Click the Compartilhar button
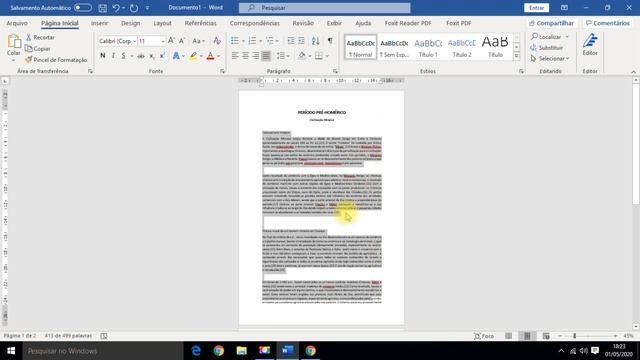 (551, 23)
